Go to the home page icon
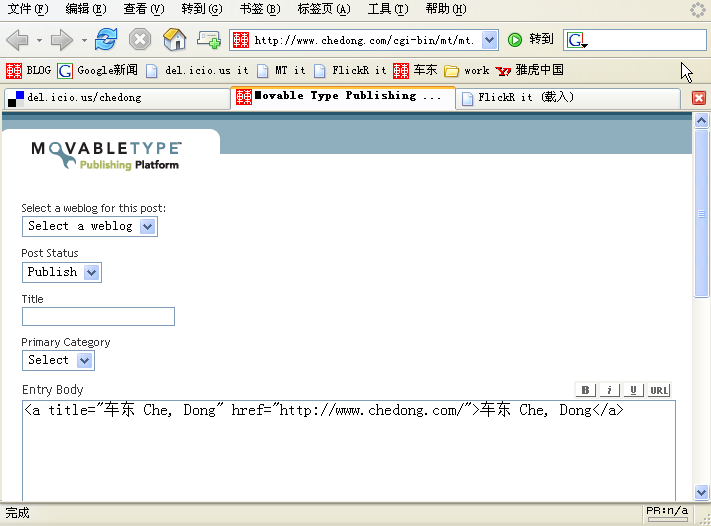711x526 pixels. pyautogui.click(x=175, y=39)
